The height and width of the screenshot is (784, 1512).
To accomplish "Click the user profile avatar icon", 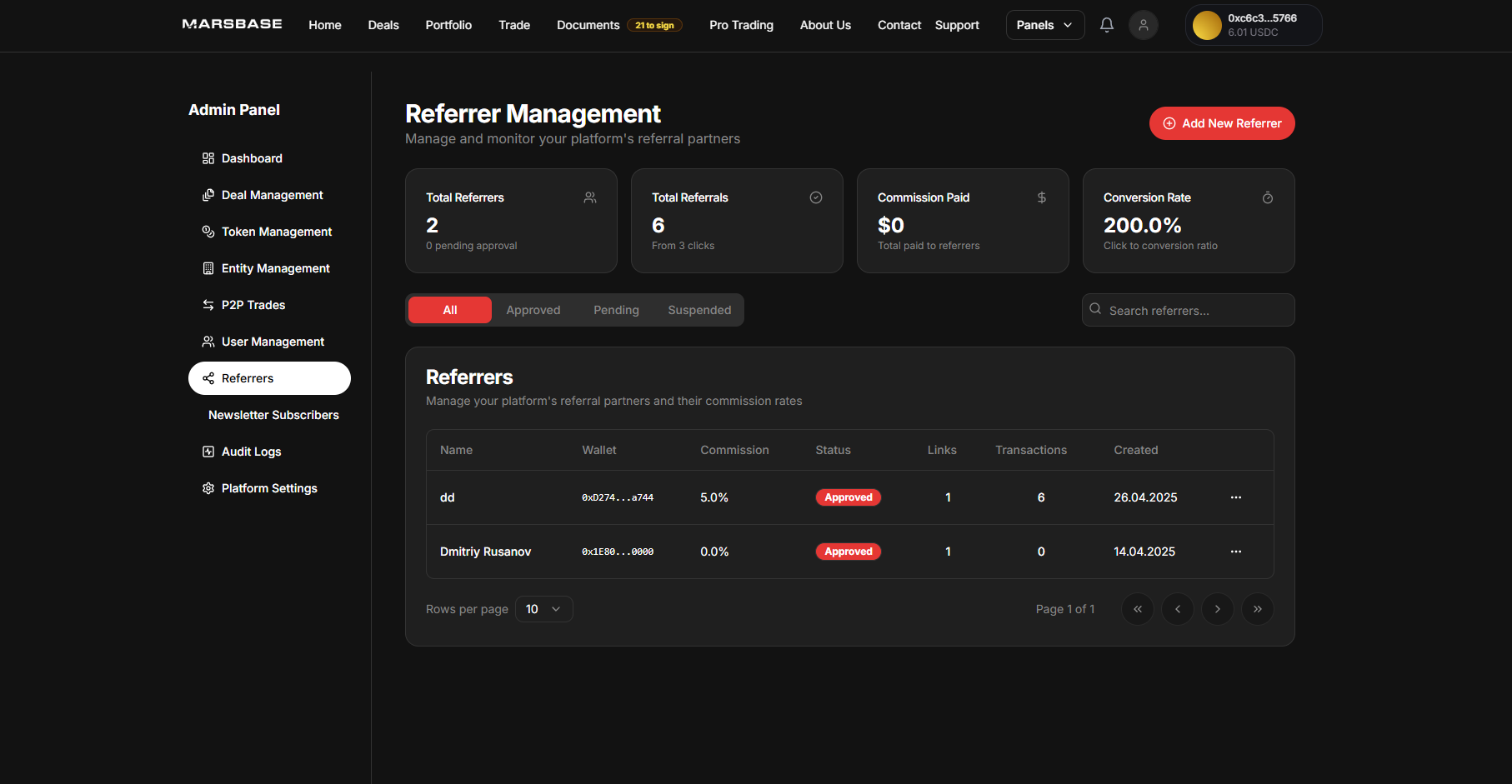I will click(x=1143, y=25).
